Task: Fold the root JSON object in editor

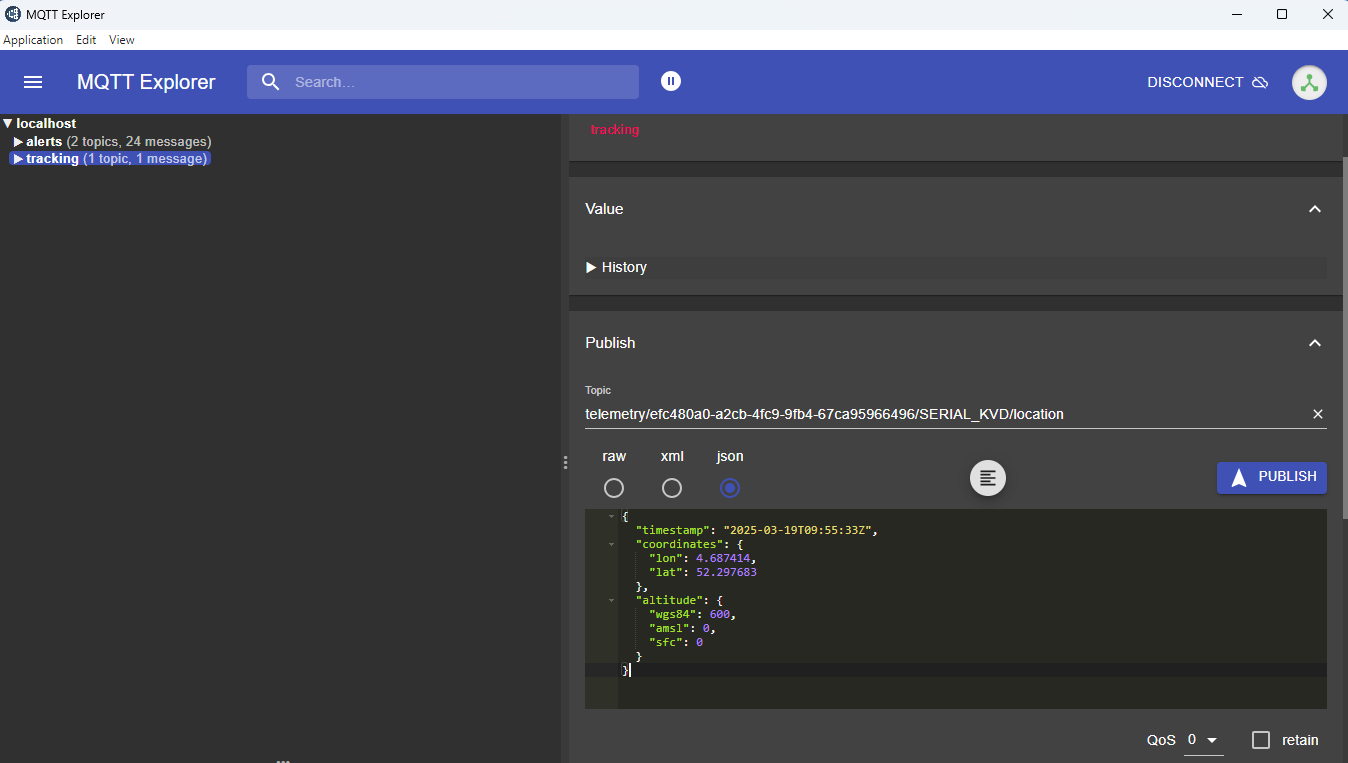Action: coord(611,516)
